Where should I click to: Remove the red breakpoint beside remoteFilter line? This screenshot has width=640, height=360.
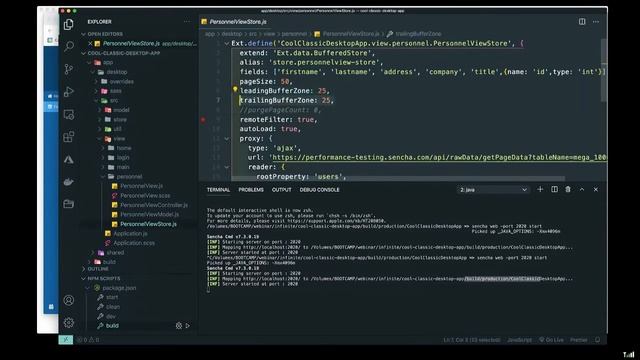pyautogui.click(x=203, y=120)
